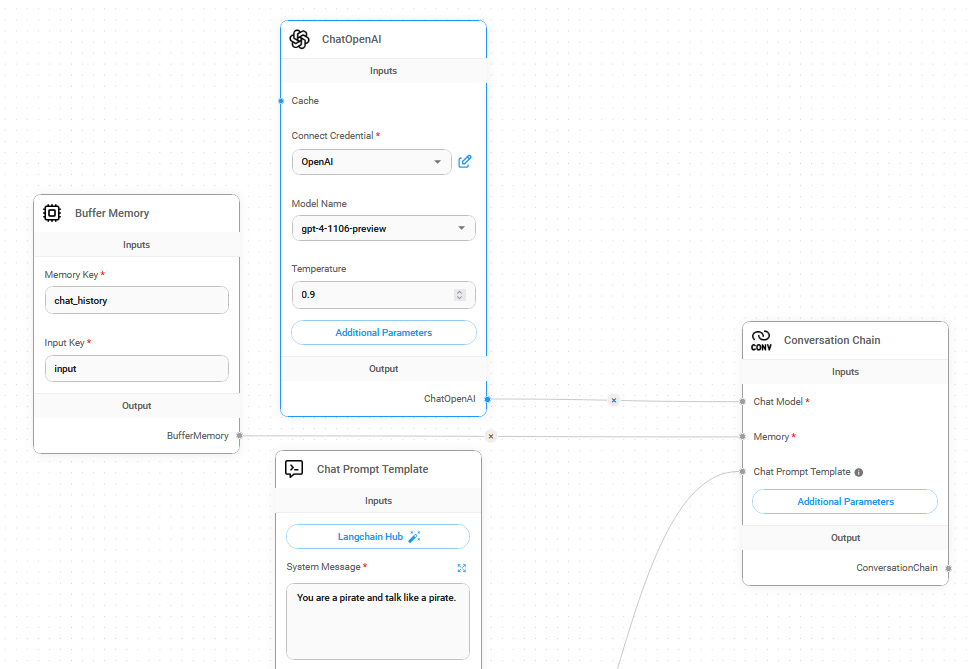Click the ConversationChain output label
970x669 pixels.
click(897, 568)
